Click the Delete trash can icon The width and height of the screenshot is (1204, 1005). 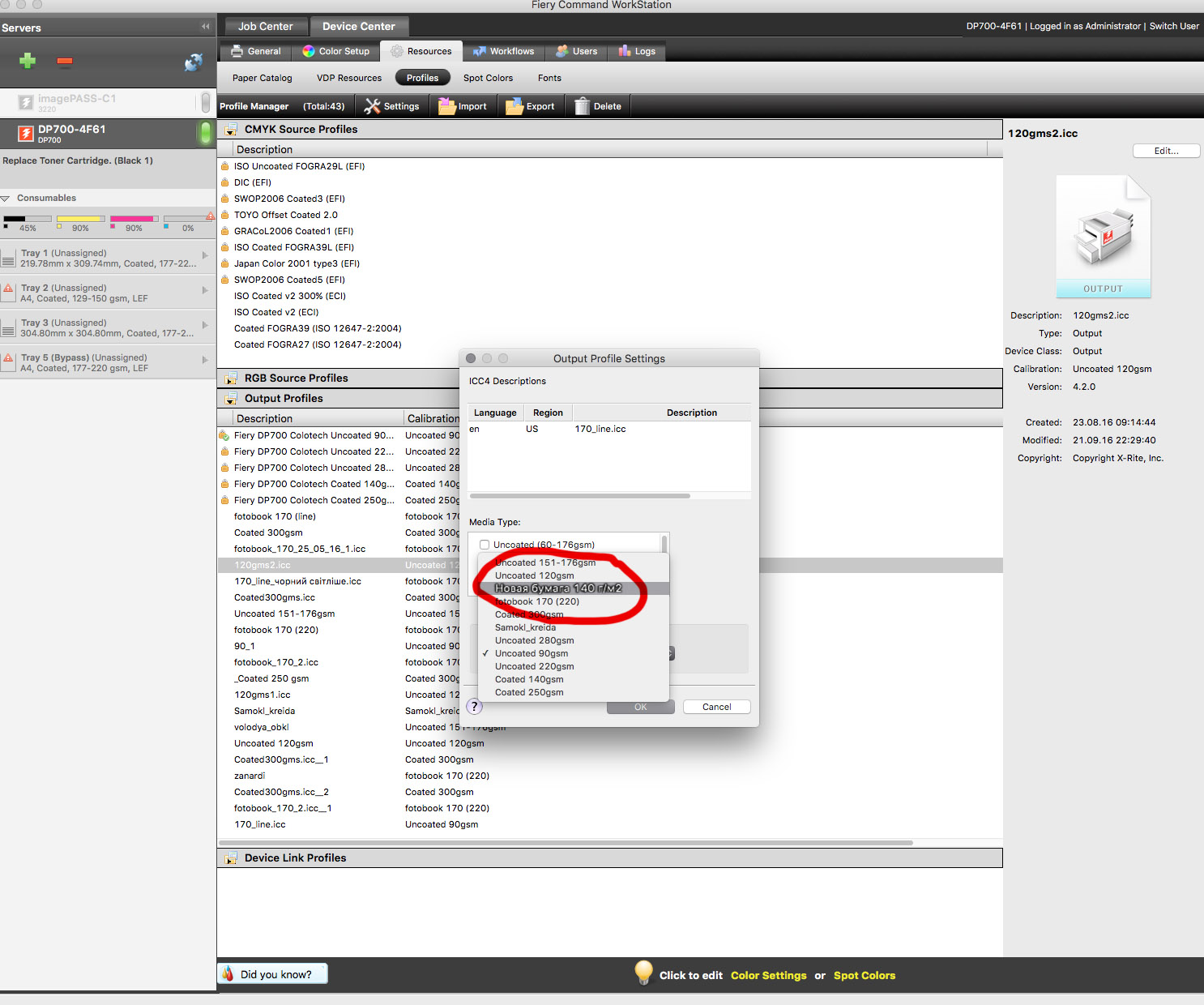582,106
